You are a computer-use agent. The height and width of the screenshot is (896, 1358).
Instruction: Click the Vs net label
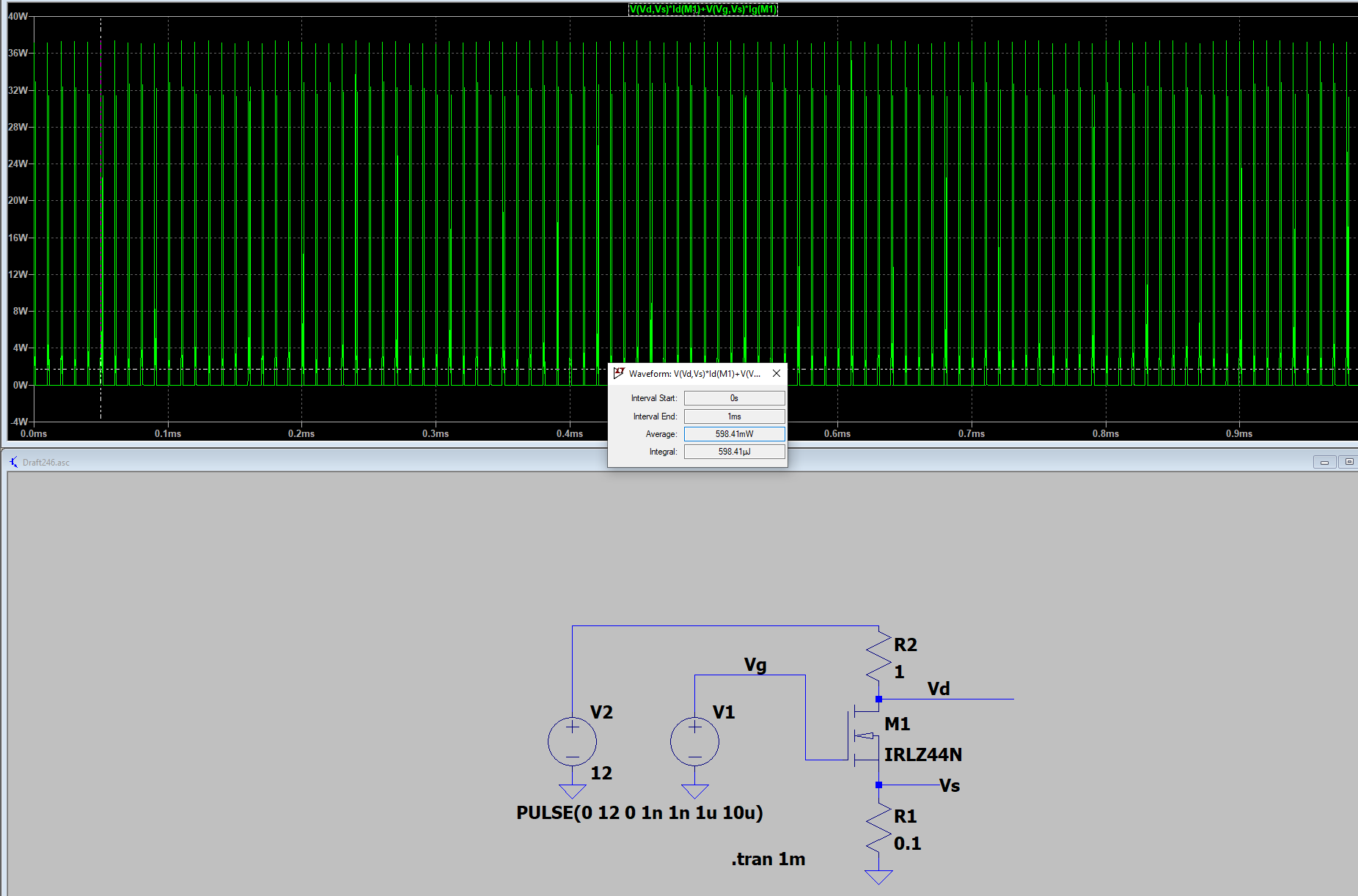pyautogui.click(x=950, y=786)
